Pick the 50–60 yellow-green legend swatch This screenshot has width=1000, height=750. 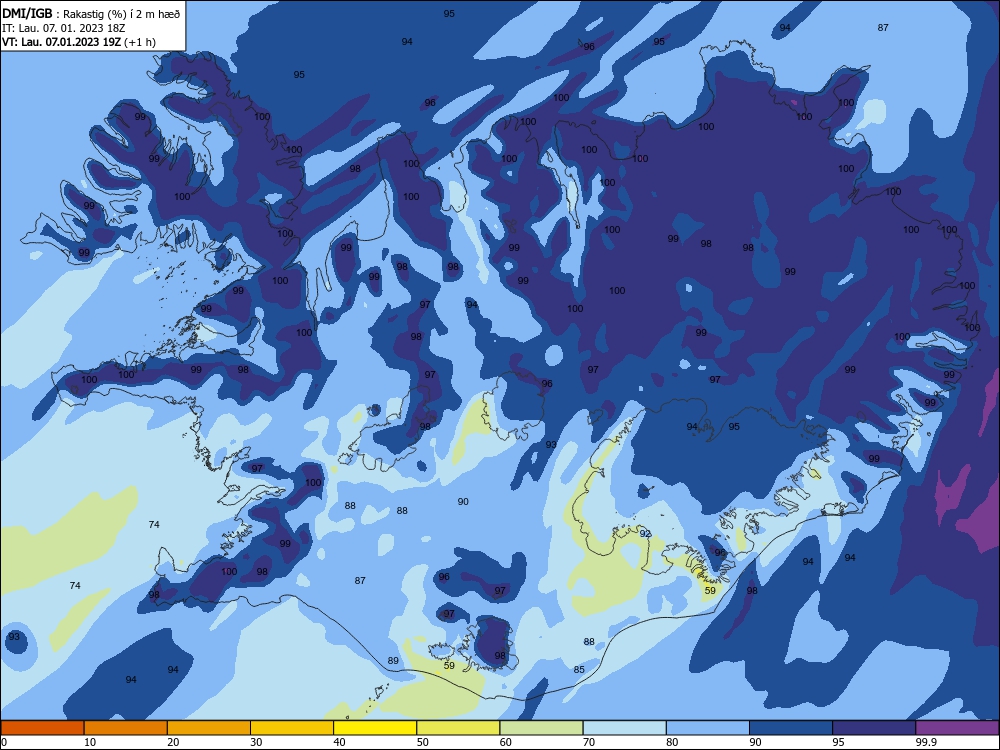coord(458,728)
